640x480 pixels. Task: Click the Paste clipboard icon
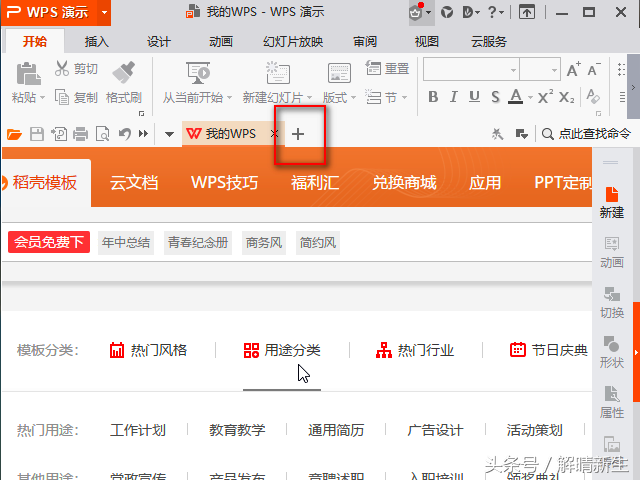click(x=28, y=74)
